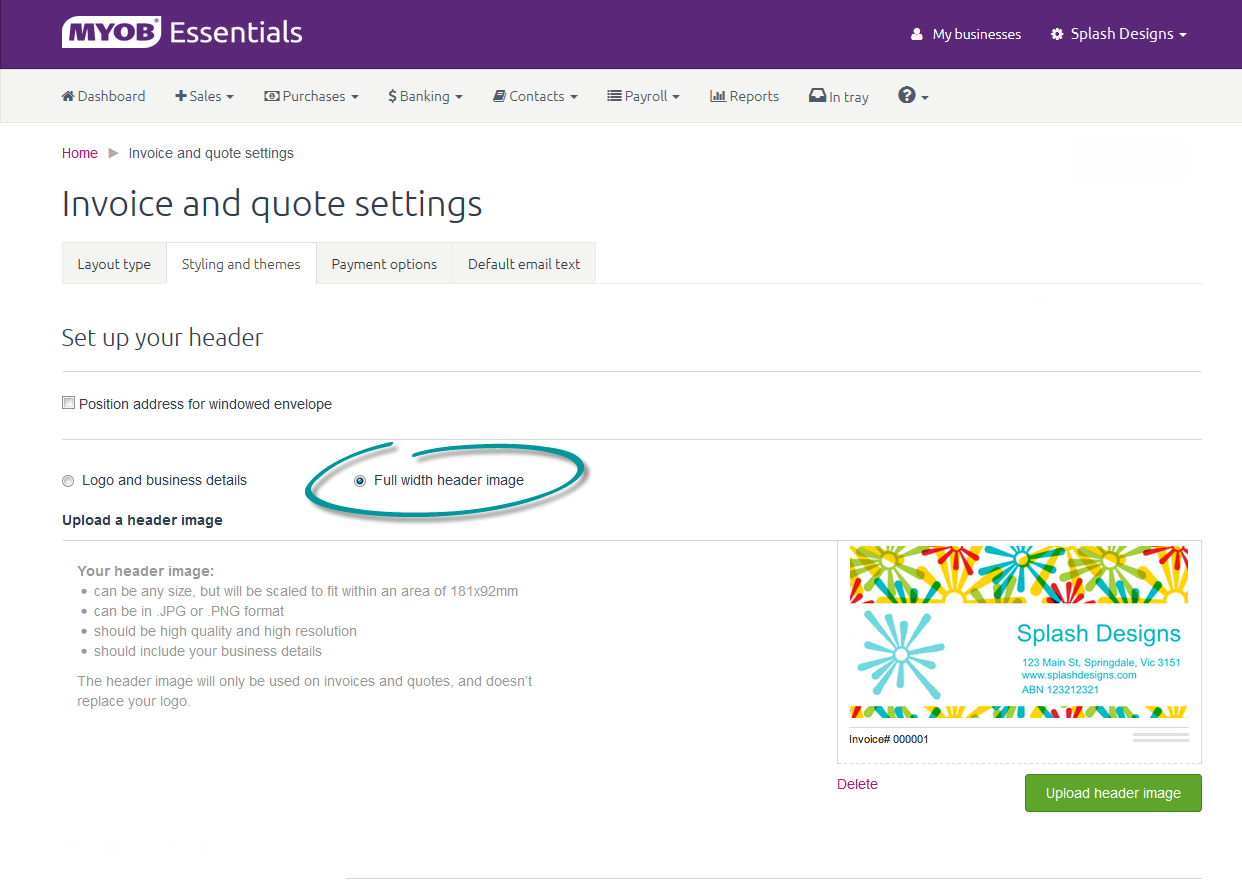Enable Position address for windowed envelope
Viewport: 1242px width, 884px height.
(x=69, y=403)
